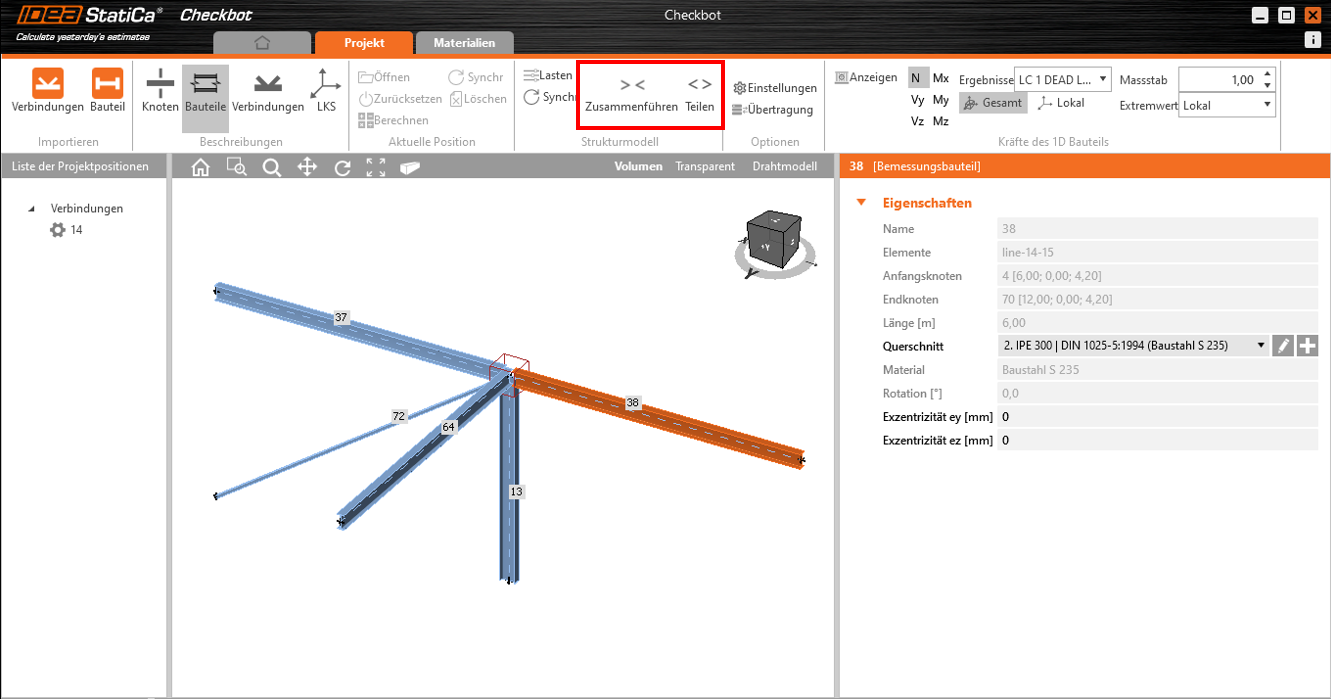Select member label 38 in model

point(632,402)
